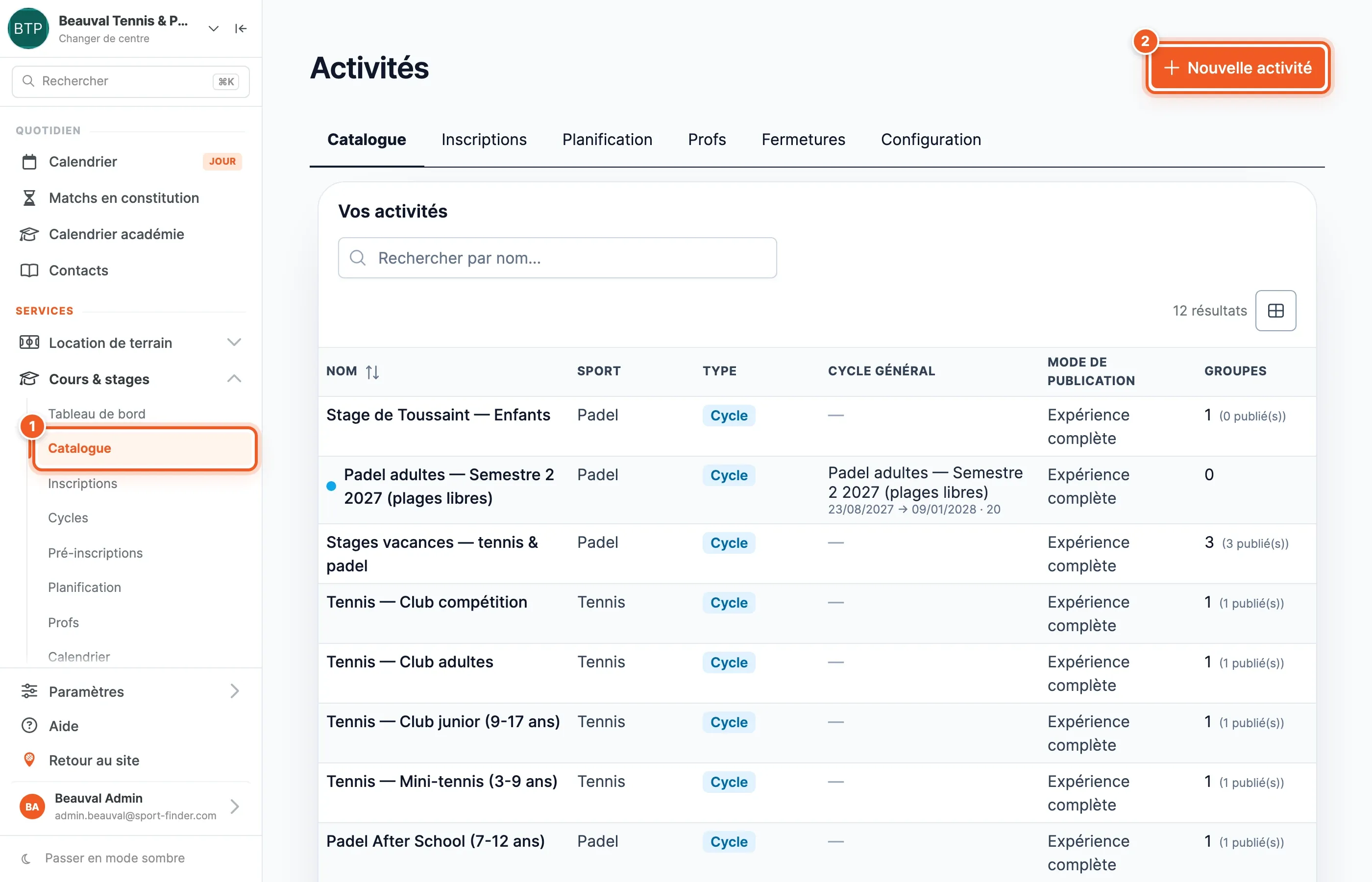
Task: Open Tableau de bord submenu item
Action: (x=97, y=414)
